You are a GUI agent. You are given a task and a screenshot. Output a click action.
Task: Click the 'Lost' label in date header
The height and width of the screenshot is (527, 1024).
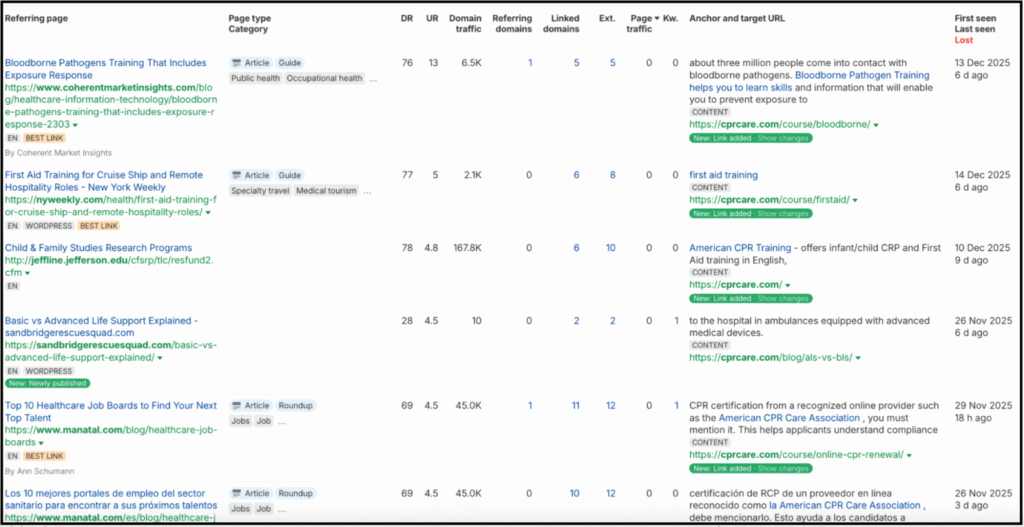[963, 40]
